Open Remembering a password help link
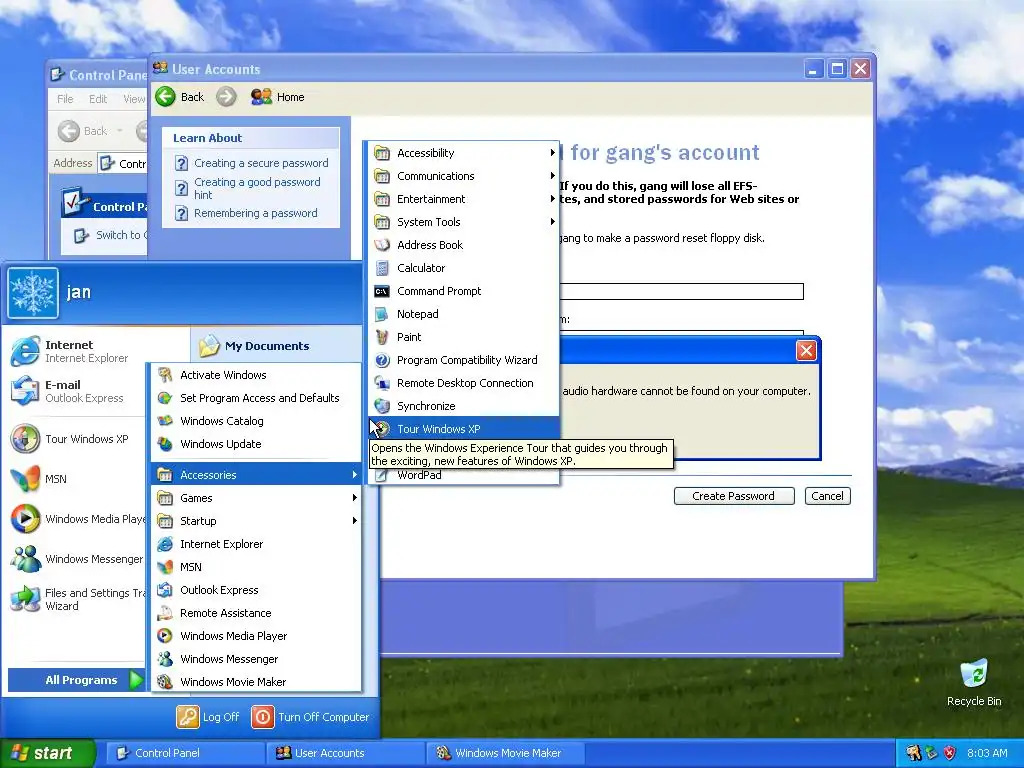 pyautogui.click(x=255, y=213)
